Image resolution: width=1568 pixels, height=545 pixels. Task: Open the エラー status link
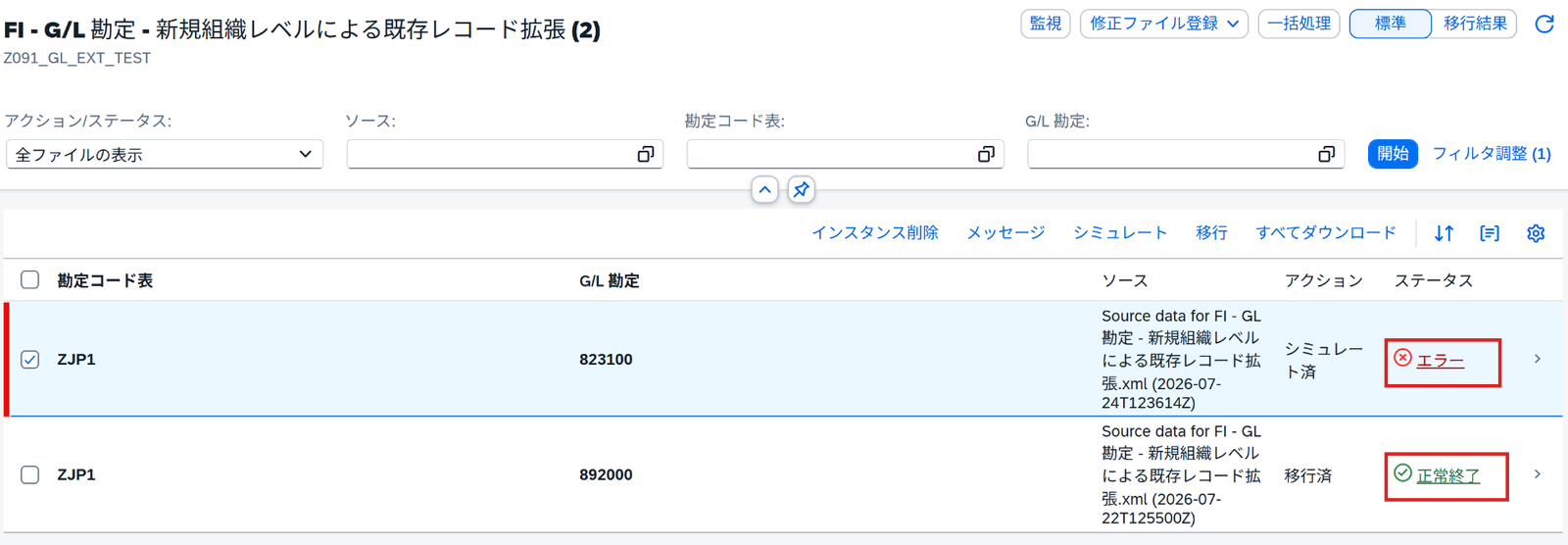(1441, 361)
